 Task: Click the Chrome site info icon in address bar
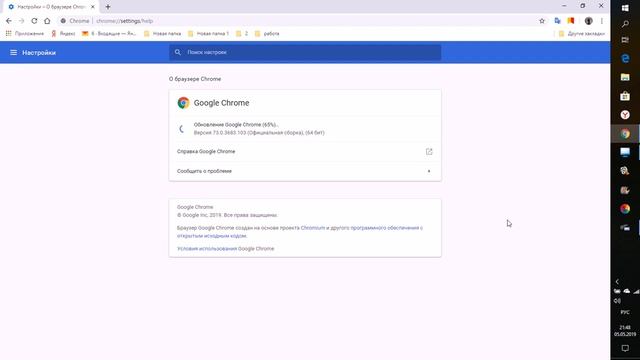tap(63, 21)
